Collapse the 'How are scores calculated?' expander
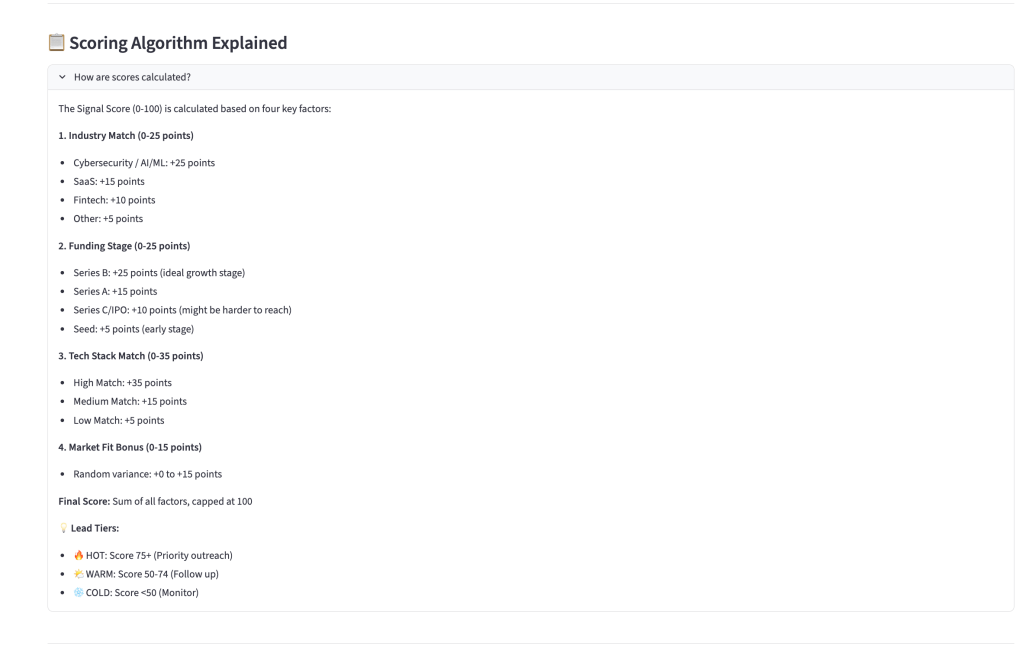1023x645 pixels. 132,77
